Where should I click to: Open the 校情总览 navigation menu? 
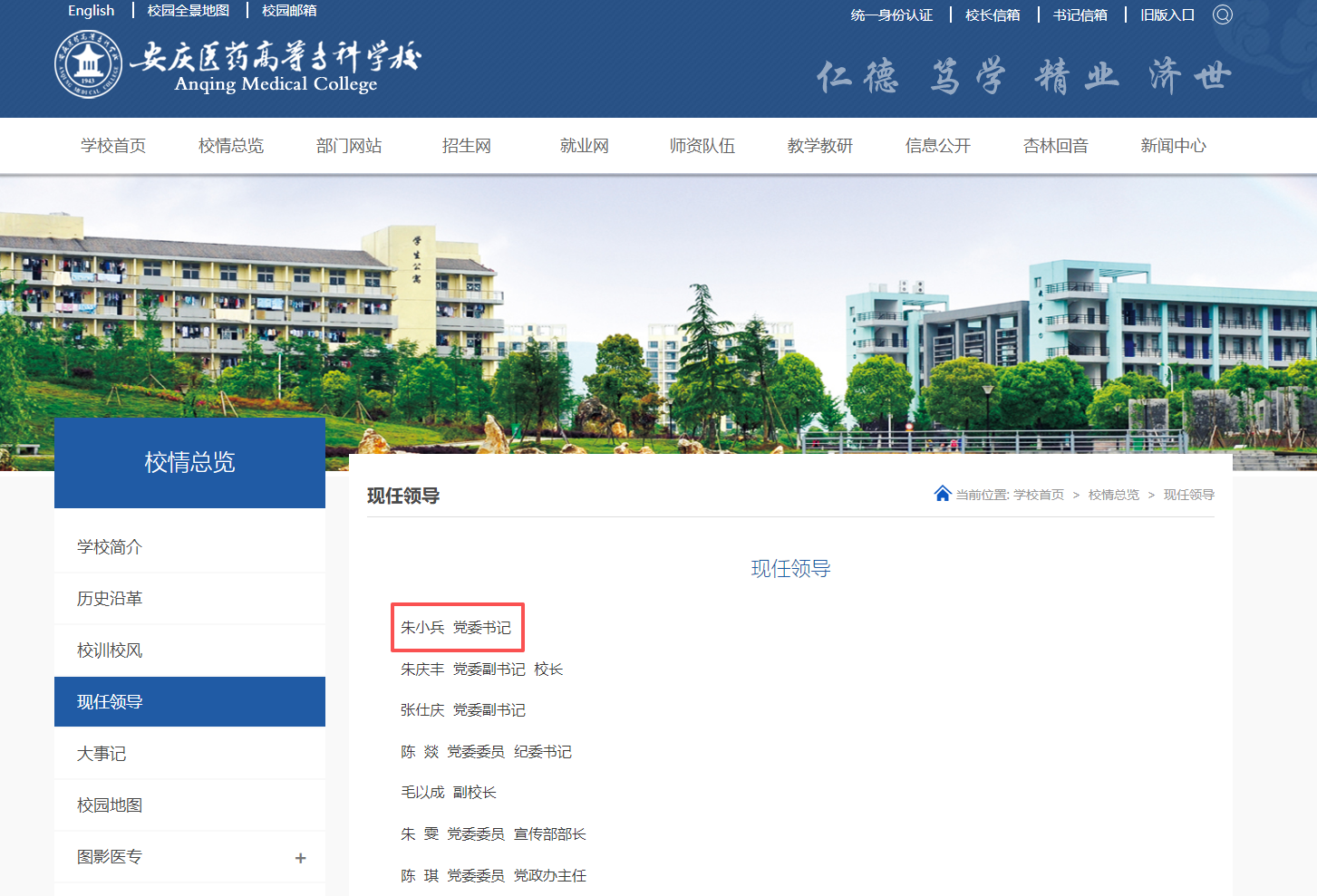[231, 146]
